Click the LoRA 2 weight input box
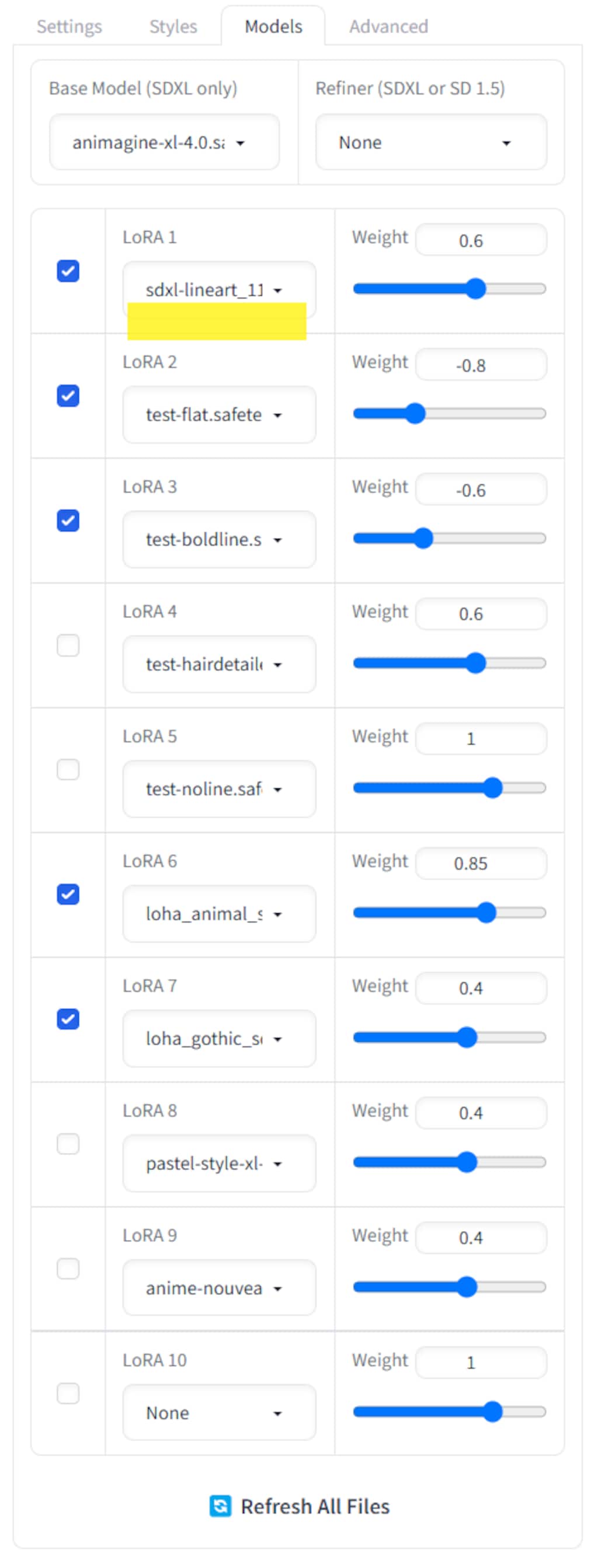598x1568 pixels. click(481, 365)
